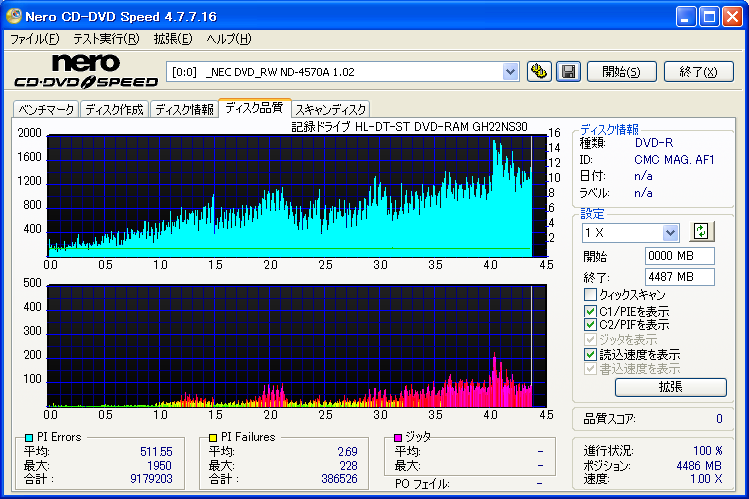Click the magenta ジッタ legend swatch
Image resolution: width=749 pixels, height=499 pixels.
point(398,437)
